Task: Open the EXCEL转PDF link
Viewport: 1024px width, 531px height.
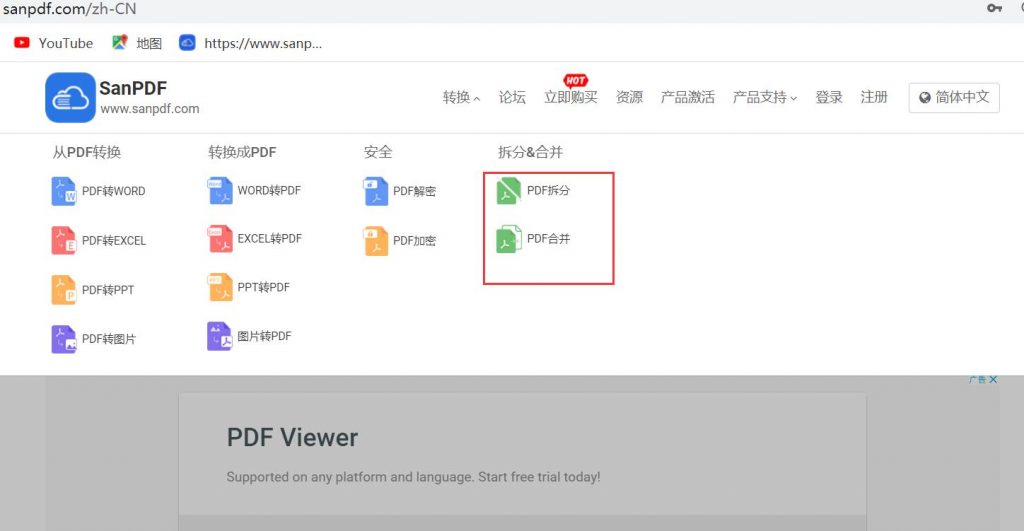Action: pos(270,239)
